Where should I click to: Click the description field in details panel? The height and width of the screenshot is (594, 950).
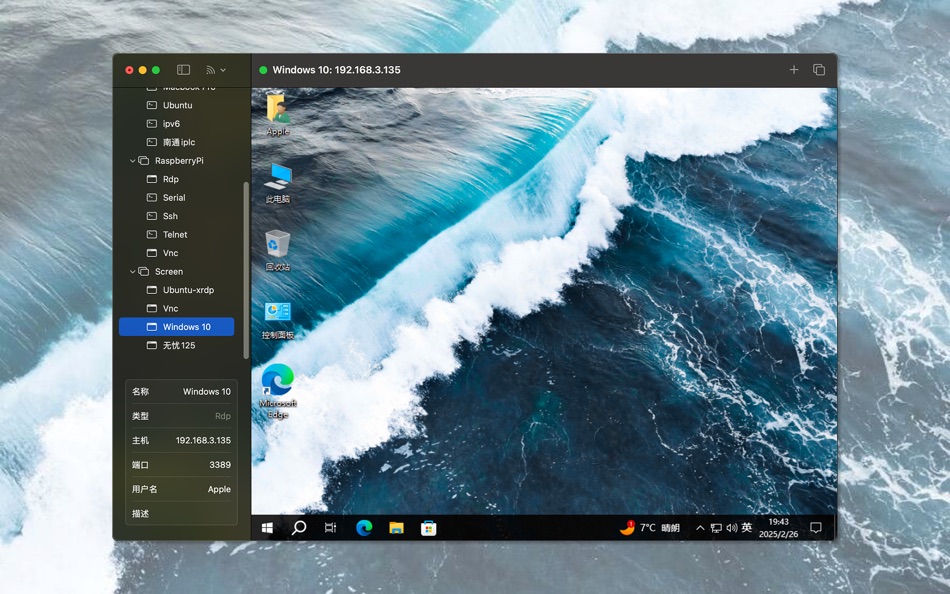[x=181, y=513]
